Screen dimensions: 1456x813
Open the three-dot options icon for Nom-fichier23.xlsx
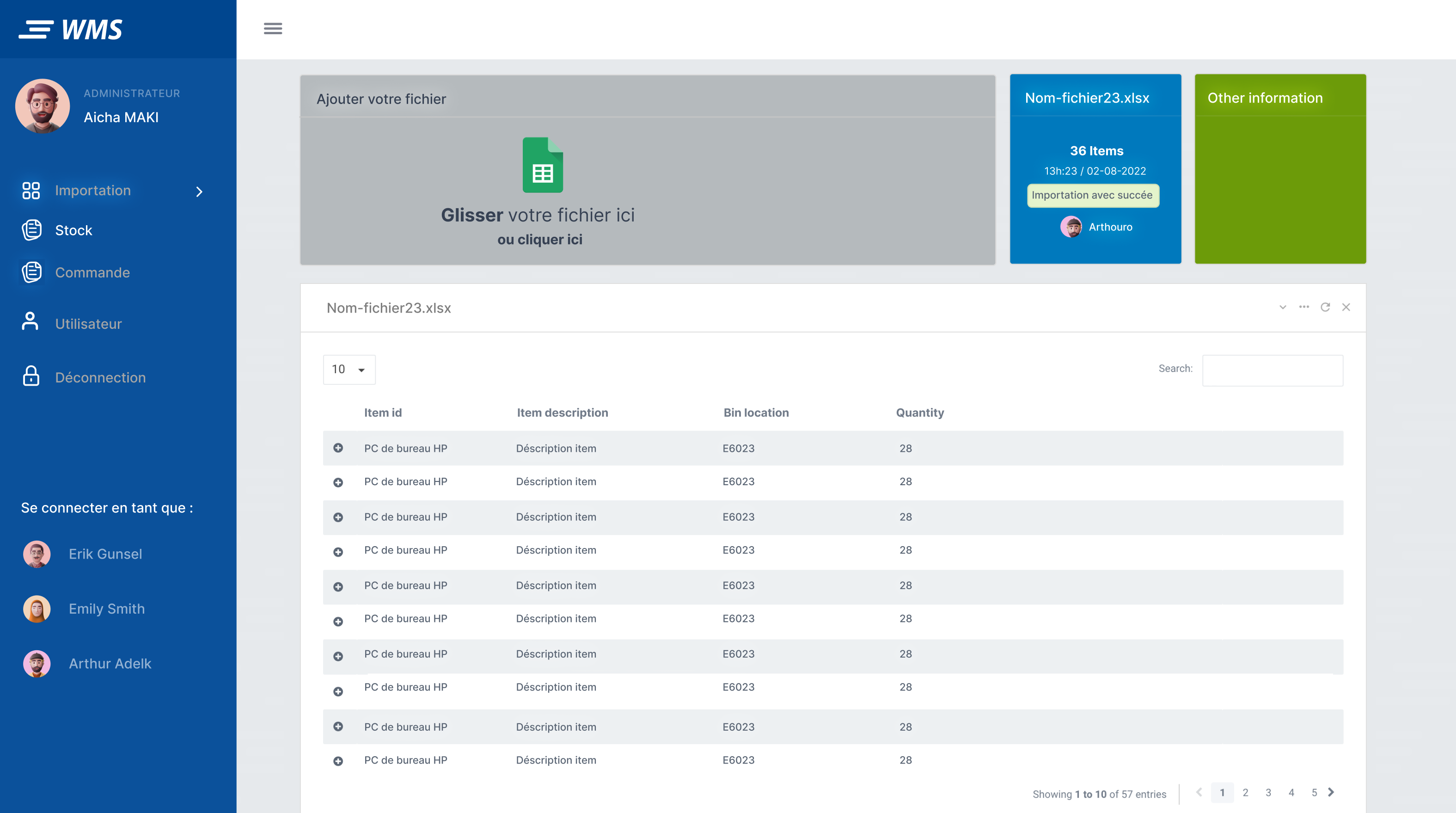tap(1304, 307)
